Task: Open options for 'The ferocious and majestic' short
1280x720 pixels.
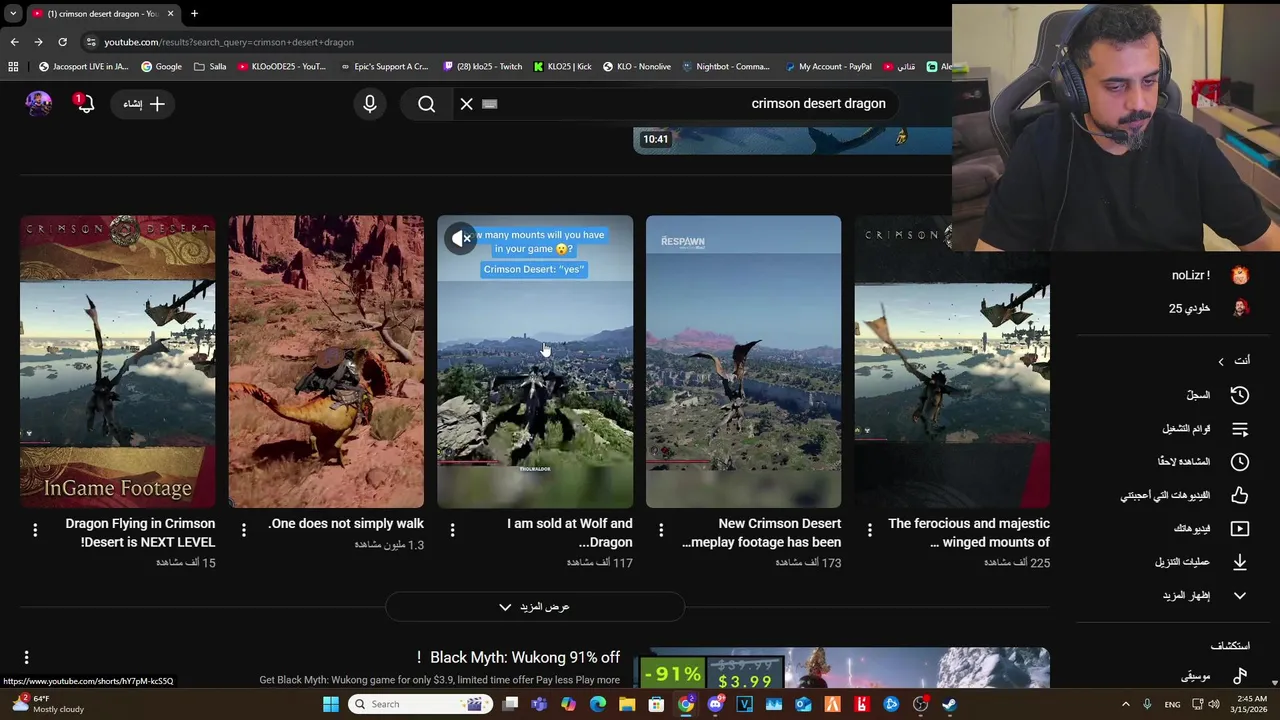Action: click(x=869, y=530)
